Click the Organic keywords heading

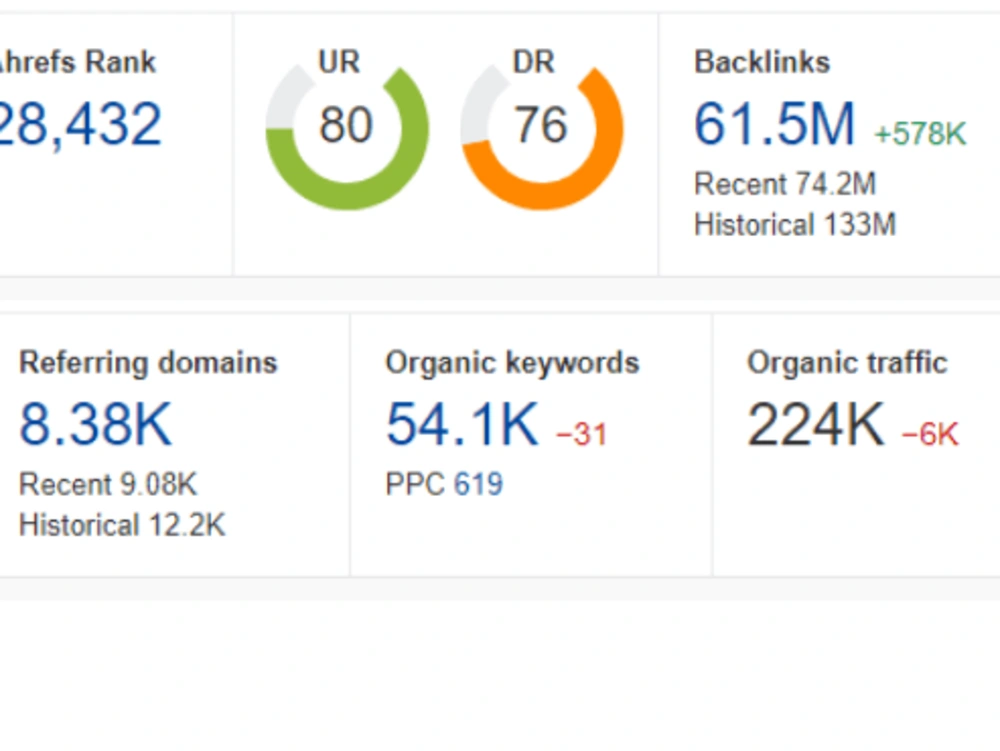tap(512, 363)
